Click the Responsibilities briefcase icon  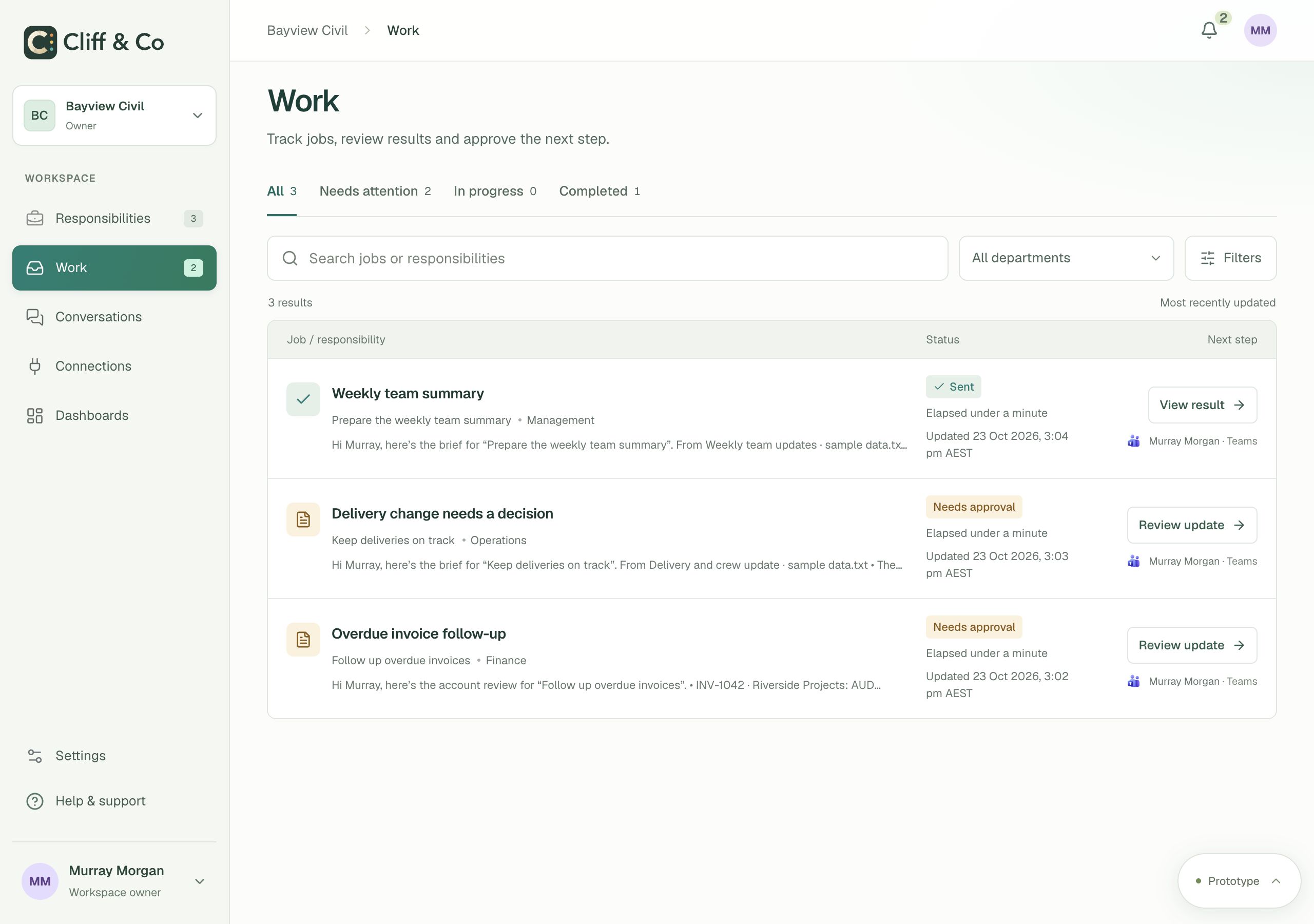pyautogui.click(x=35, y=218)
